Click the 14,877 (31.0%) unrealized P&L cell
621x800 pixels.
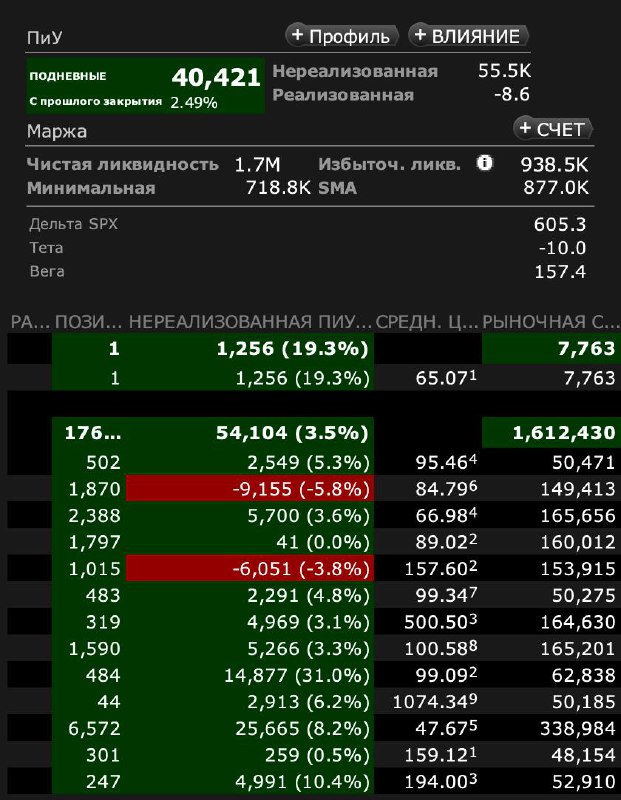(x=250, y=675)
